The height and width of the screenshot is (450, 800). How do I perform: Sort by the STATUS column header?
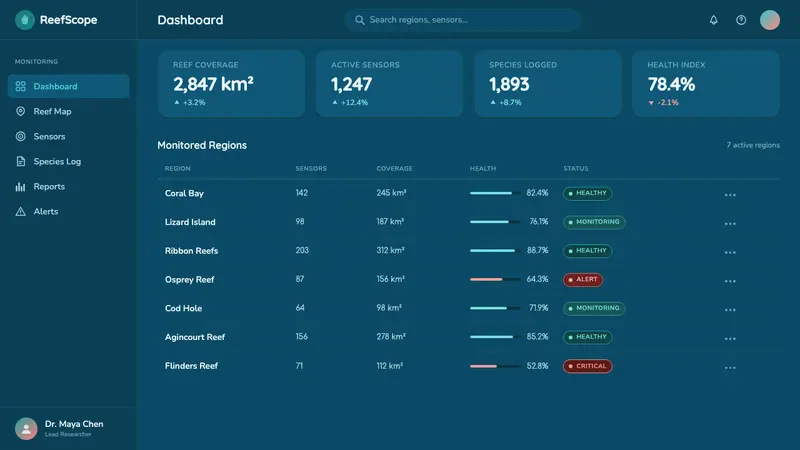[x=576, y=168]
